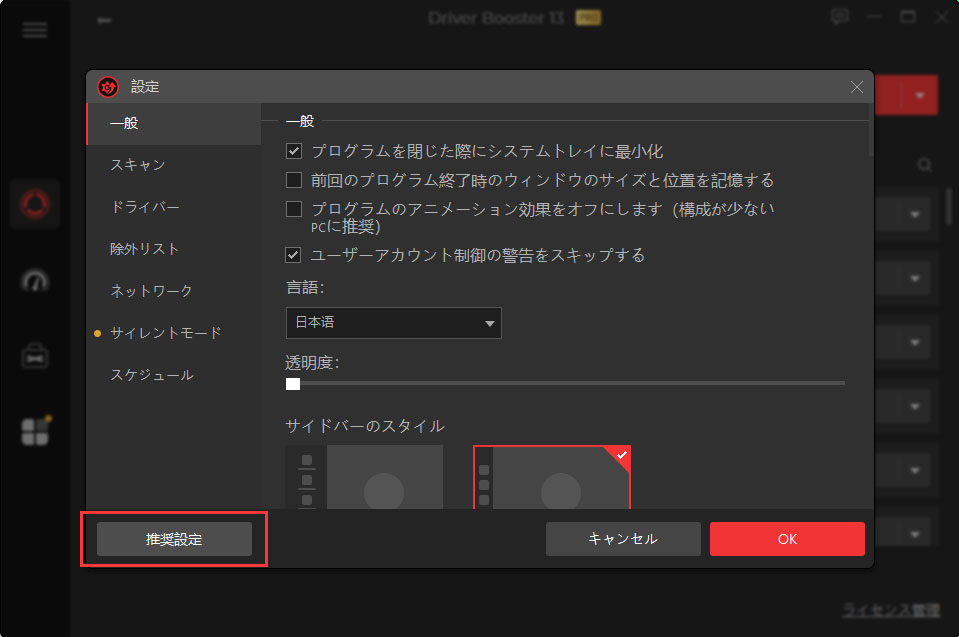Click the search icon in main window
This screenshot has height=637, width=959.
(x=925, y=165)
